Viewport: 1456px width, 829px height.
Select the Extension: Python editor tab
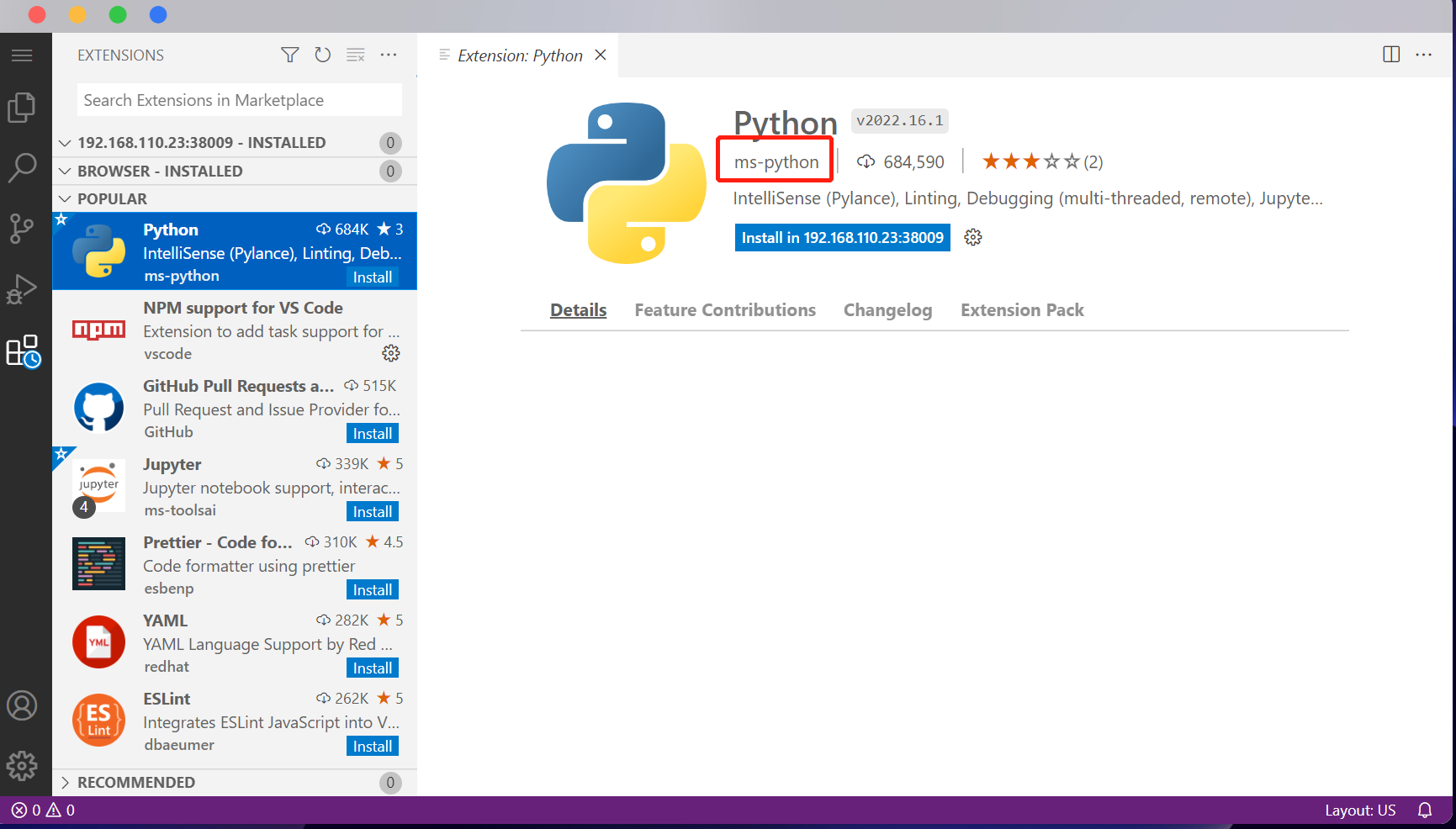tap(520, 55)
